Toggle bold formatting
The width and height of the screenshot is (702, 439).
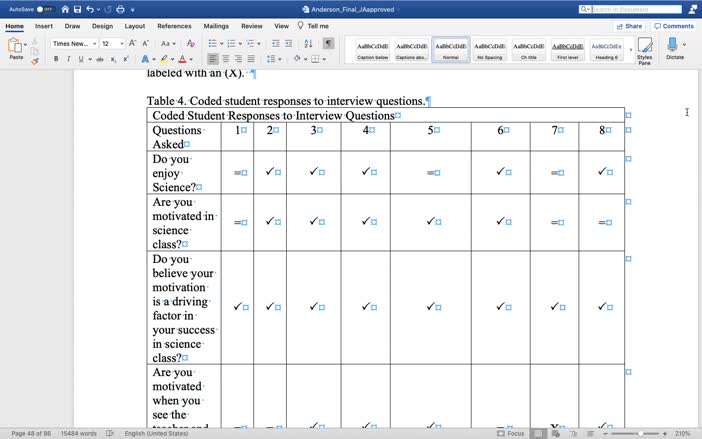coord(56,60)
